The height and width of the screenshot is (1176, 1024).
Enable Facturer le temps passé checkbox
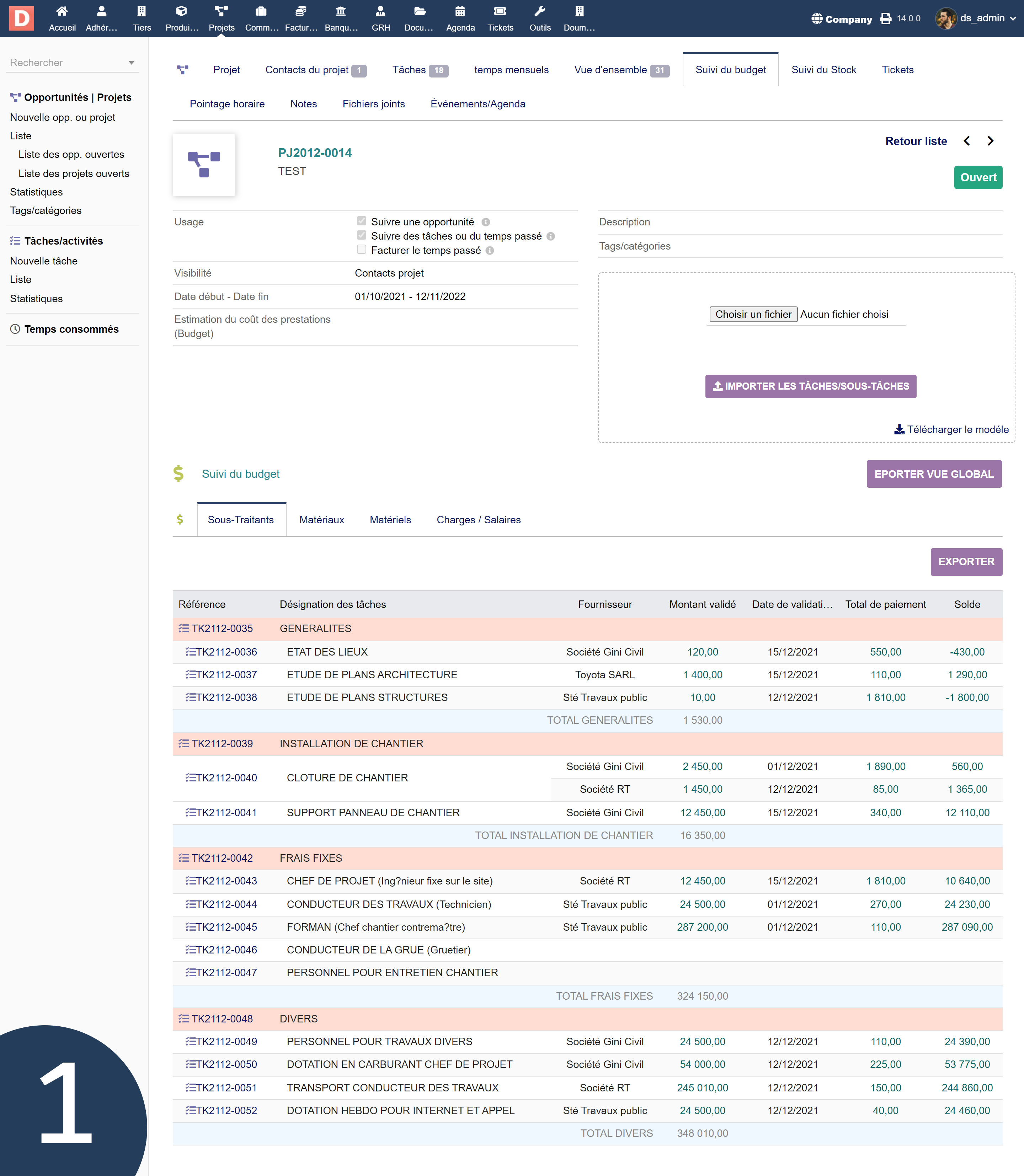point(361,250)
